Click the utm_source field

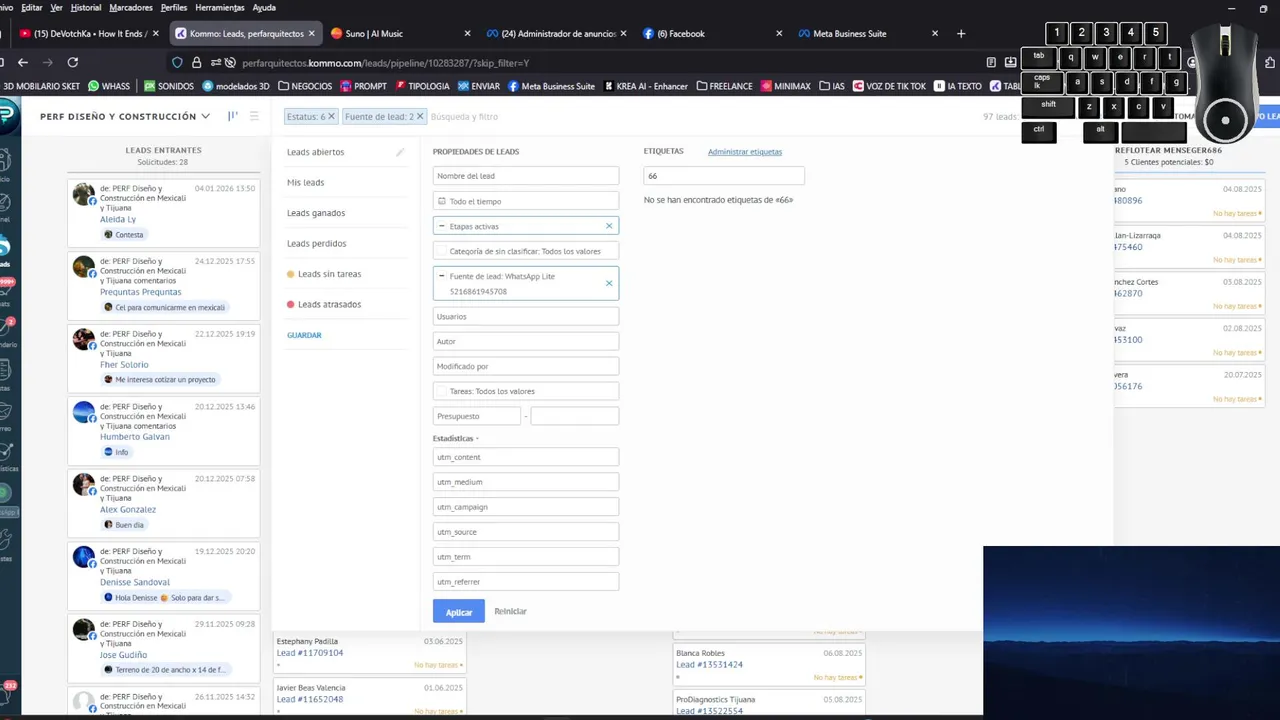point(526,532)
